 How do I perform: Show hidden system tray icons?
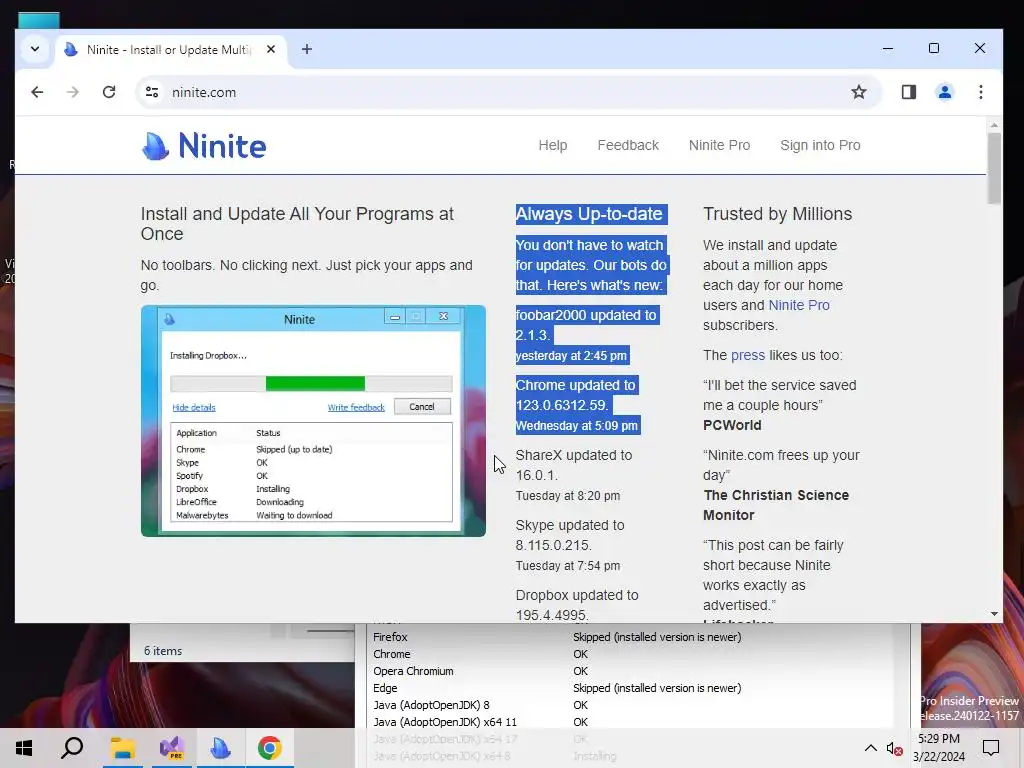[x=871, y=748]
